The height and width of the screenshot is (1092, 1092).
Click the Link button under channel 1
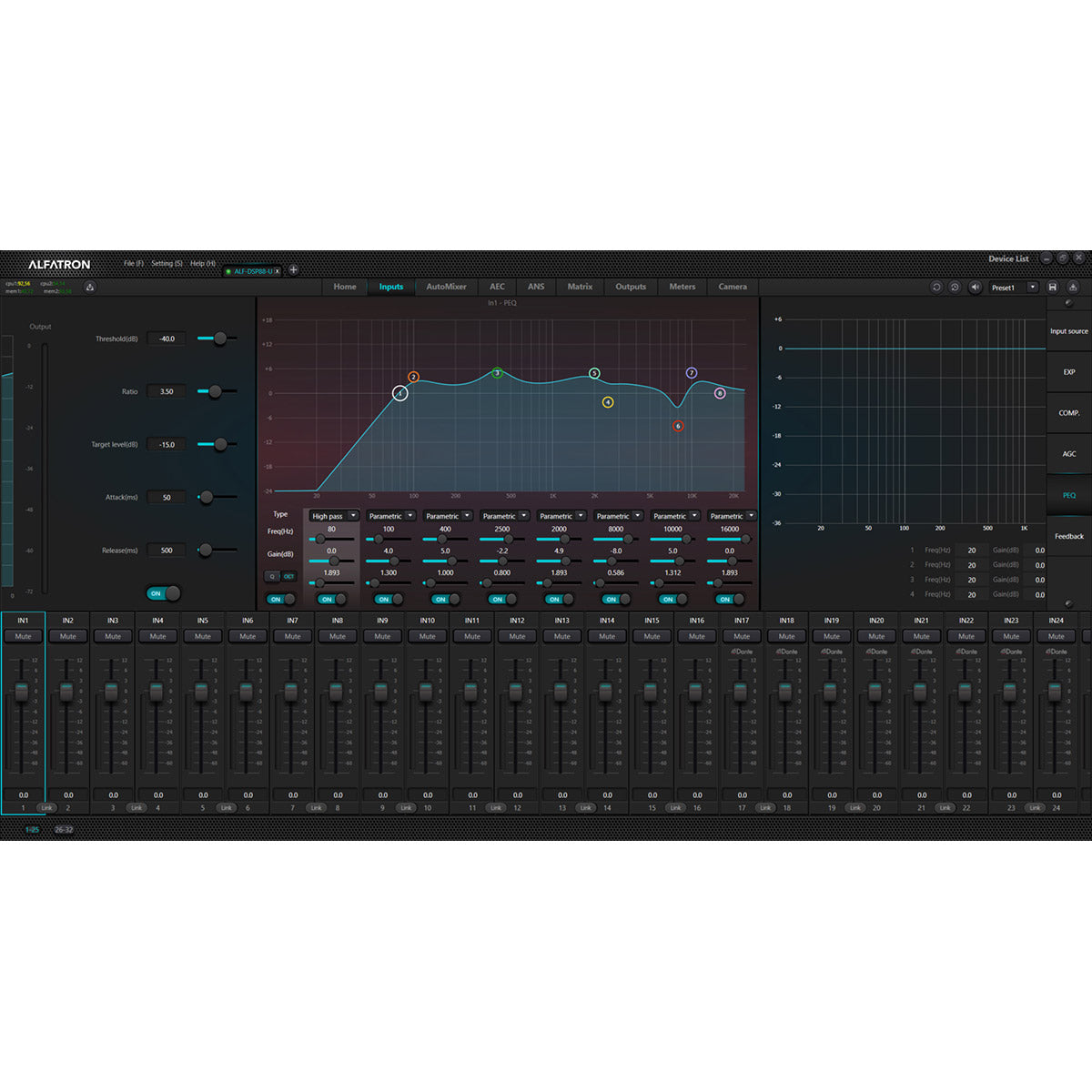(46, 807)
